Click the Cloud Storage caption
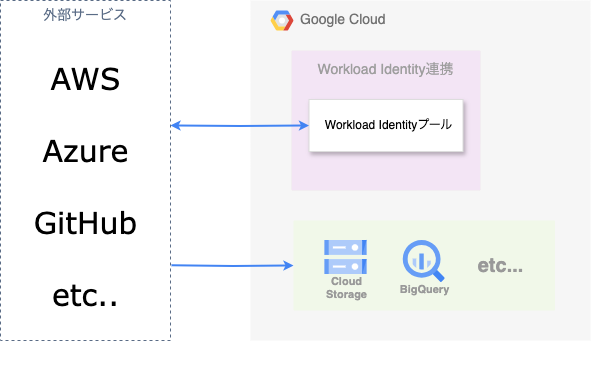The width and height of the screenshot is (591, 370). pyautogui.click(x=346, y=288)
